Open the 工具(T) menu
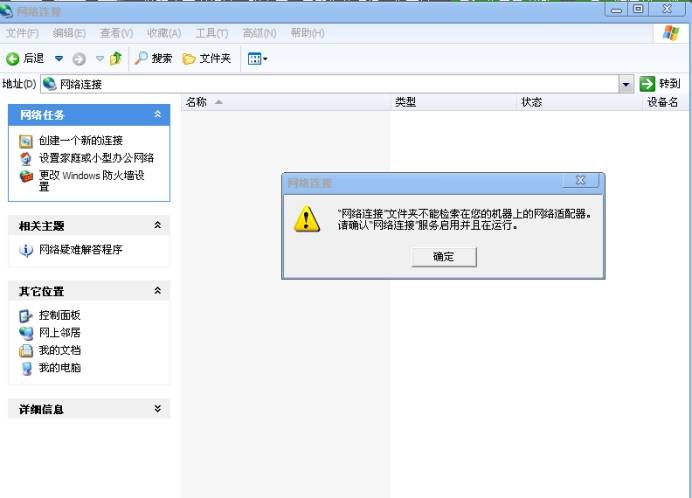 pos(212,33)
